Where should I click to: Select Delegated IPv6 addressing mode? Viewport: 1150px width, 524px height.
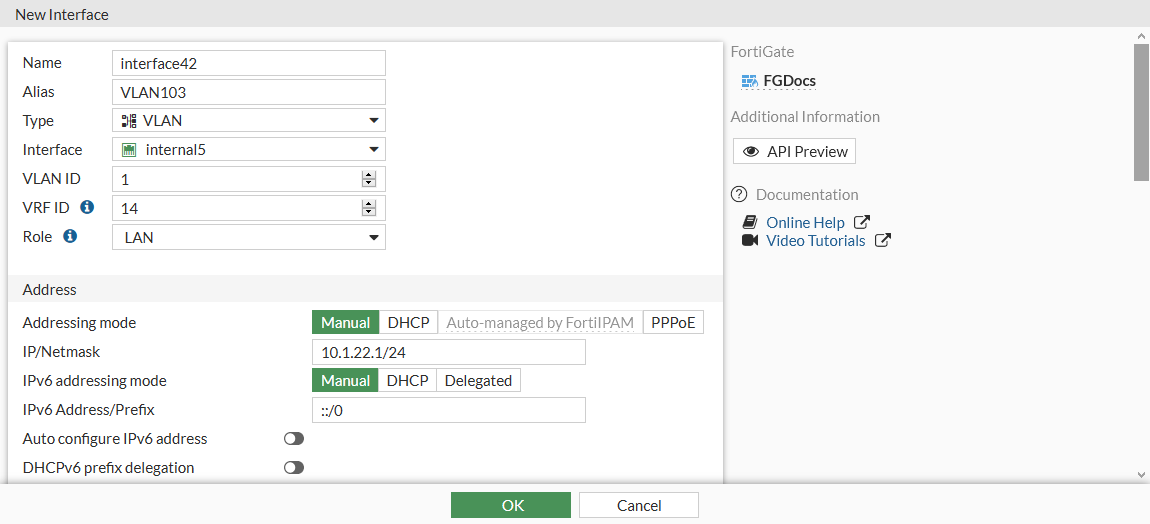click(478, 380)
